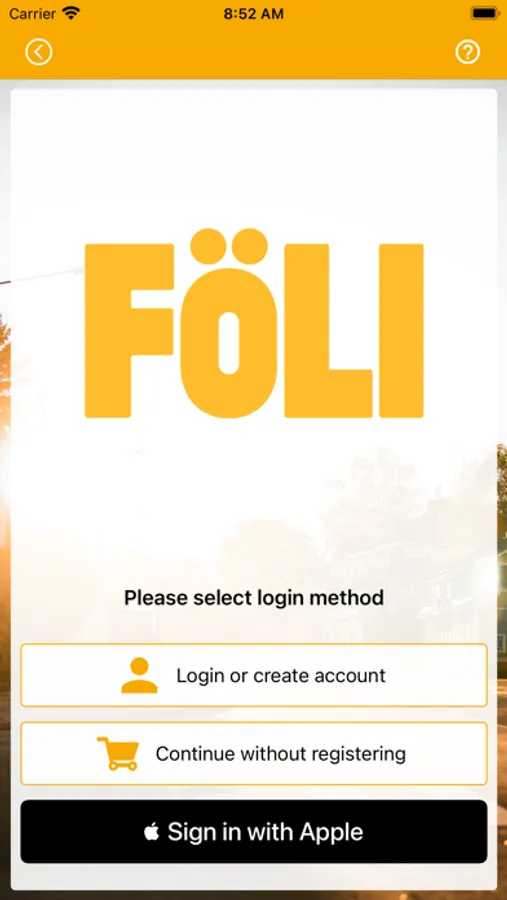Click the Apple logo icon
The height and width of the screenshot is (900, 507).
coord(152,831)
